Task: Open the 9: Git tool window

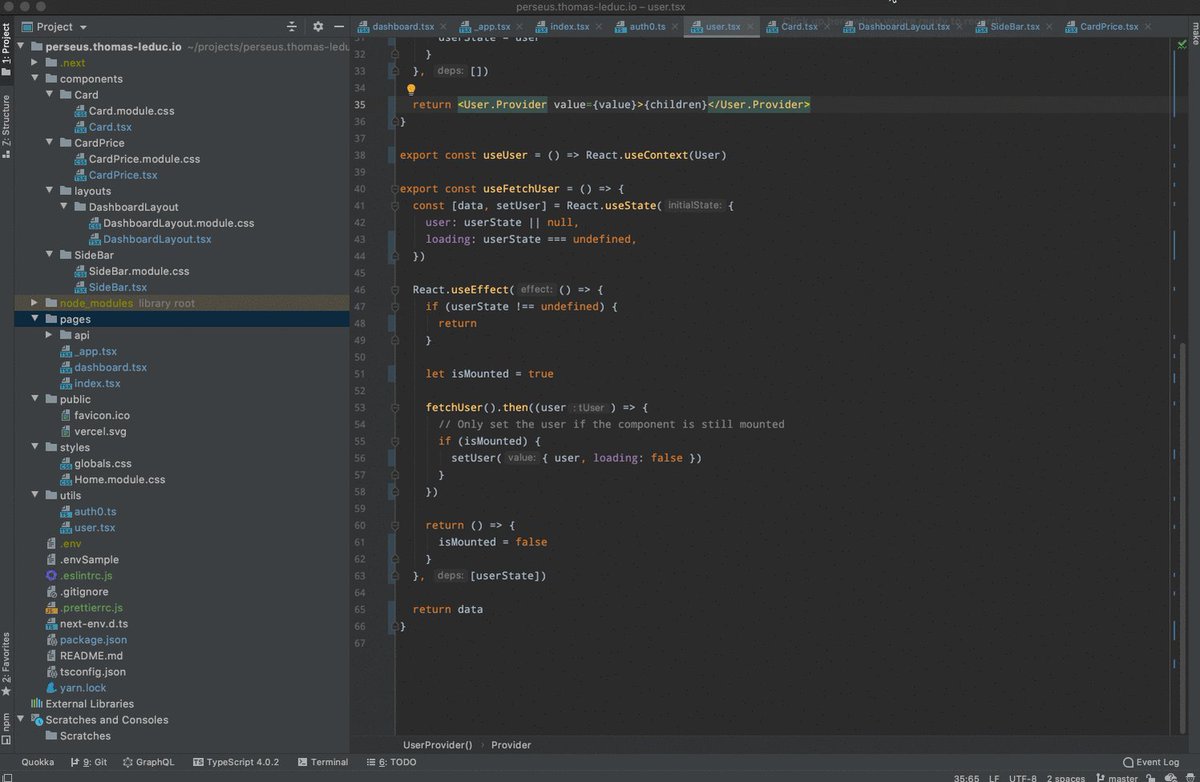Action: (x=89, y=762)
